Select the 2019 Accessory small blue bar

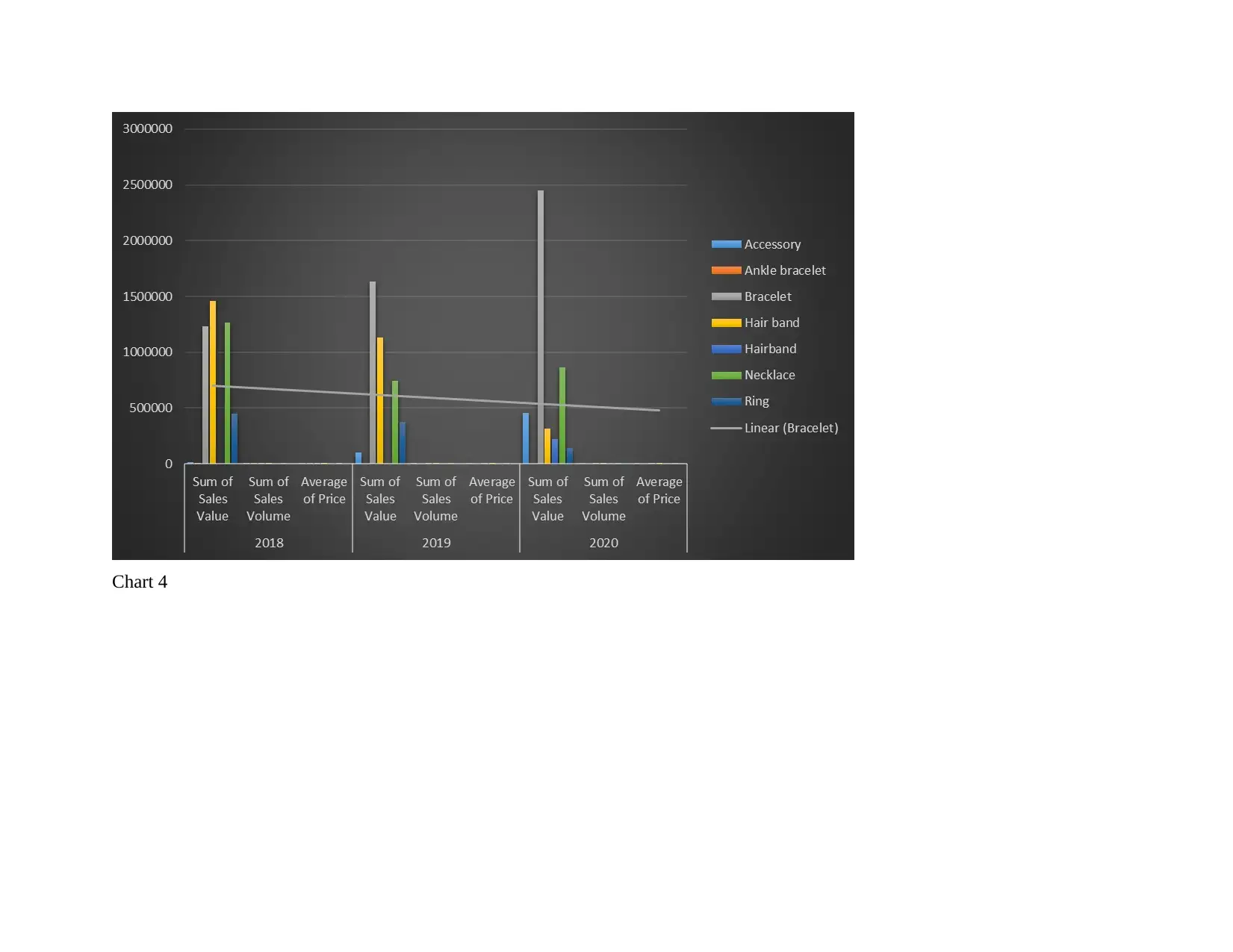click(x=358, y=458)
